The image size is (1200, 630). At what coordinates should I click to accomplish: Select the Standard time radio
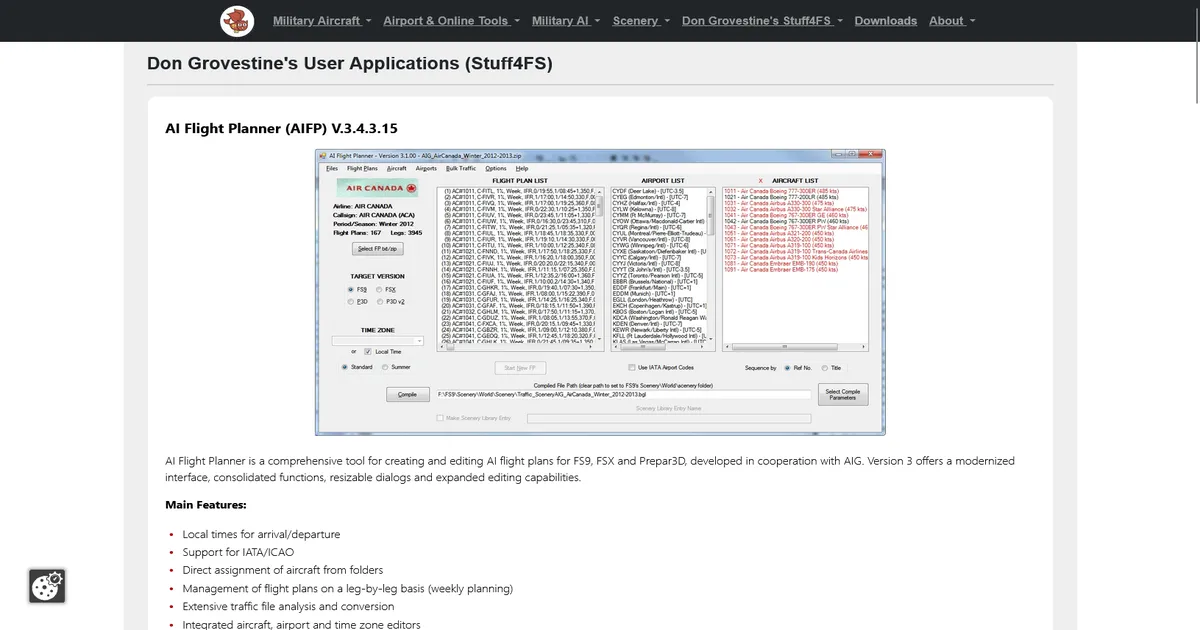point(345,367)
